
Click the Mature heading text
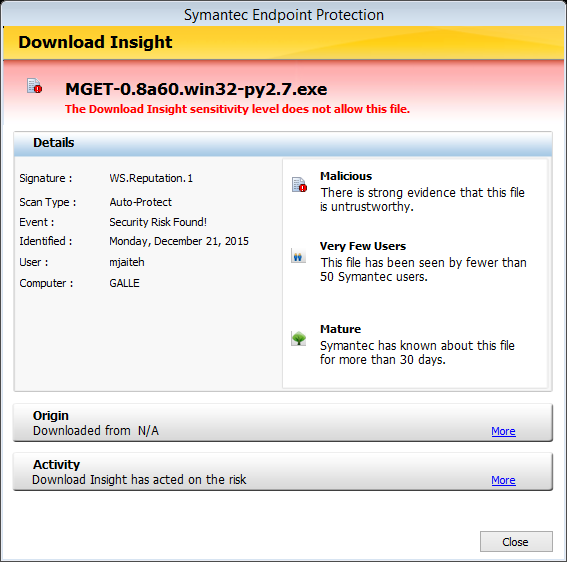340,329
